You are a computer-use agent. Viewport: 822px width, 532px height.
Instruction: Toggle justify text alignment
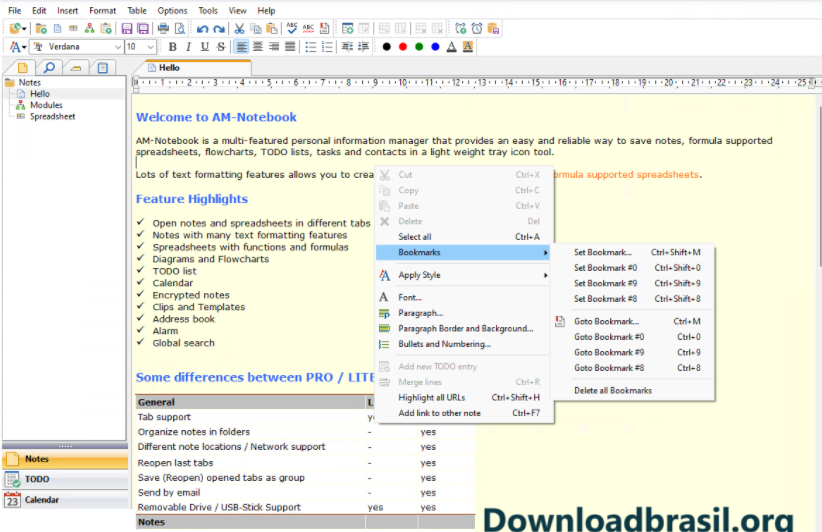coord(290,47)
